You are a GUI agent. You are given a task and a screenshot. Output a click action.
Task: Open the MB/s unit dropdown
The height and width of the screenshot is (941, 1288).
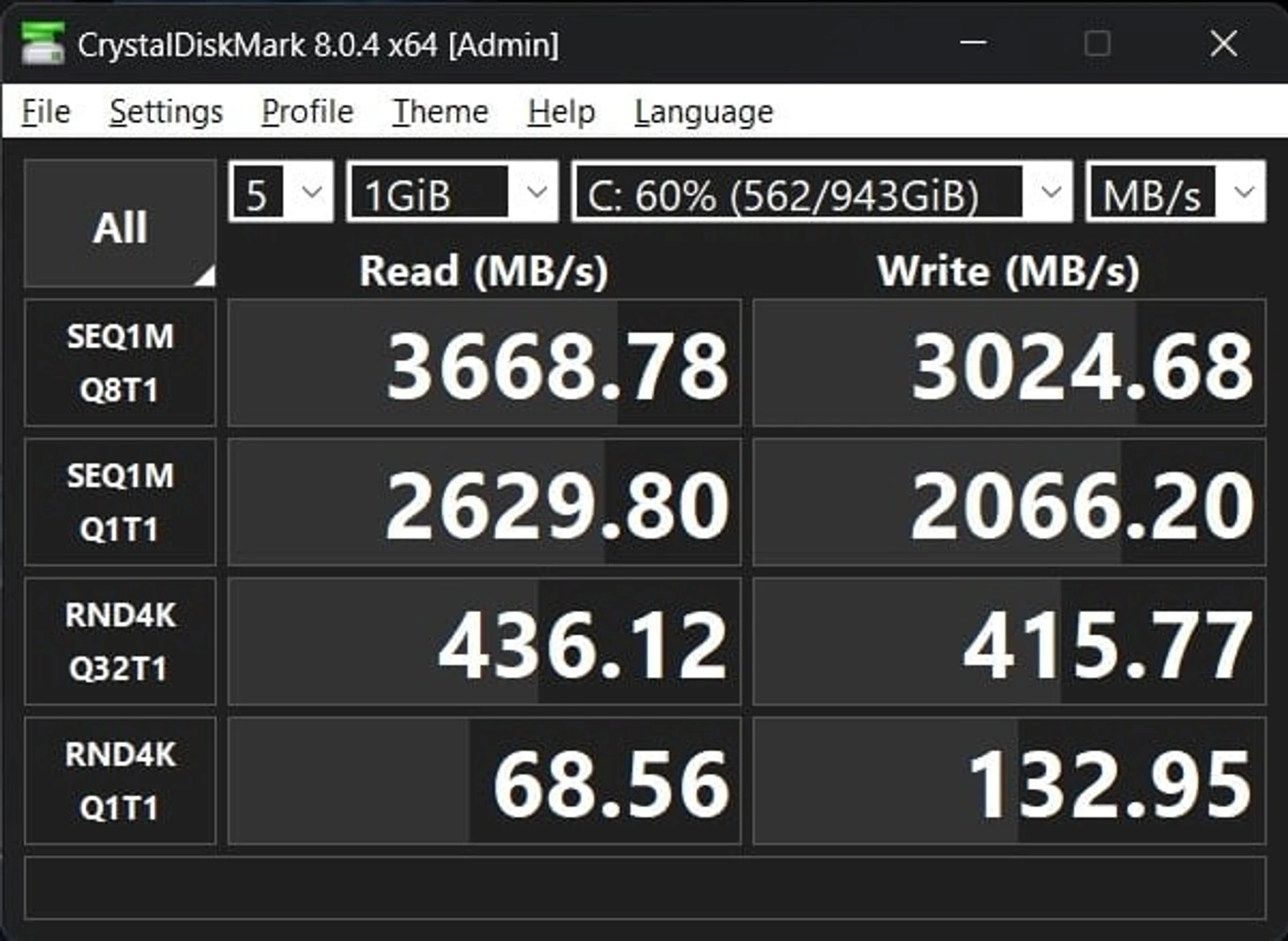pyautogui.click(x=1176, y=191)
